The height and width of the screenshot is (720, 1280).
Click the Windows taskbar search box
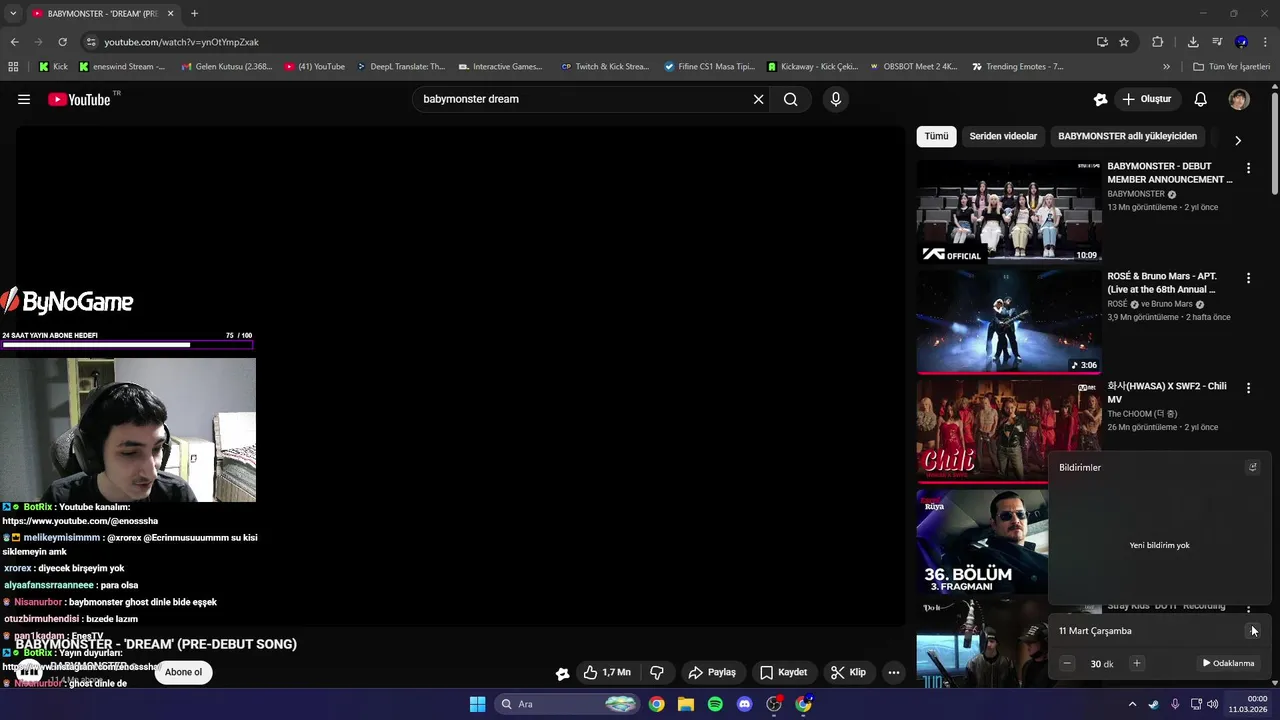(x=567, y=704)
